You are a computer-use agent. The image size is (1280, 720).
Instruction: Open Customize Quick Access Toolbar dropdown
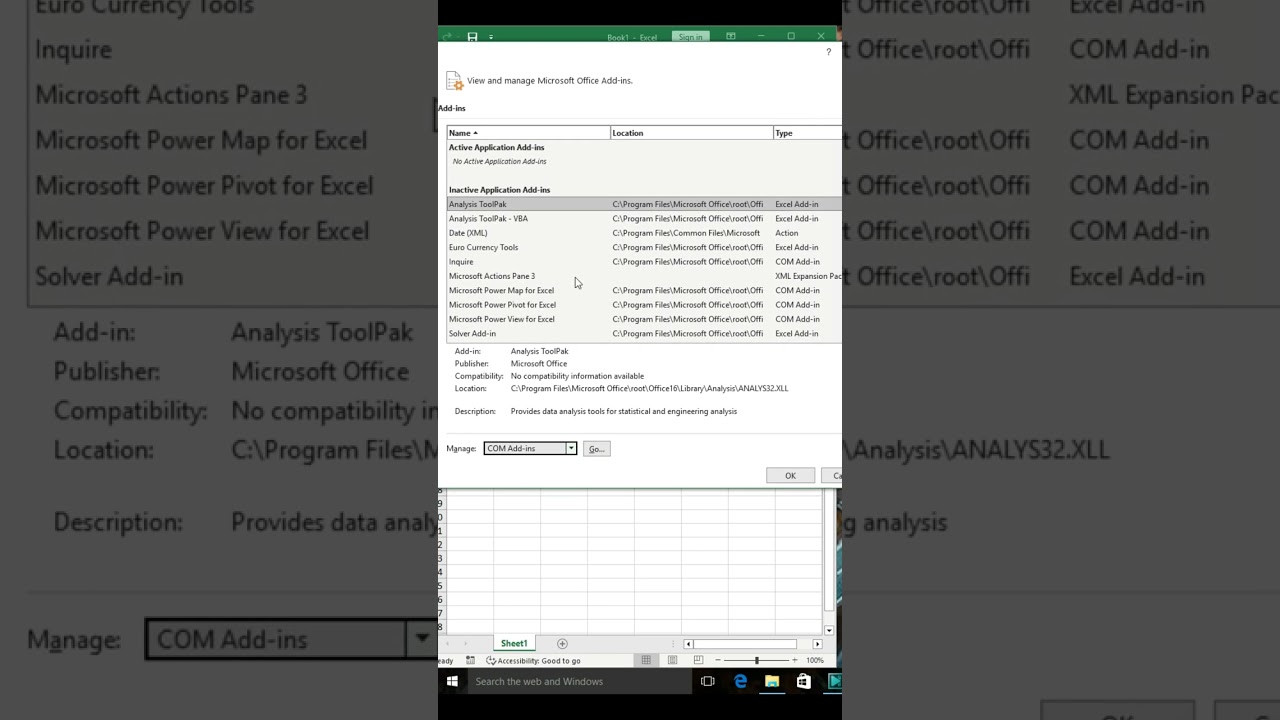coord(491,37)
